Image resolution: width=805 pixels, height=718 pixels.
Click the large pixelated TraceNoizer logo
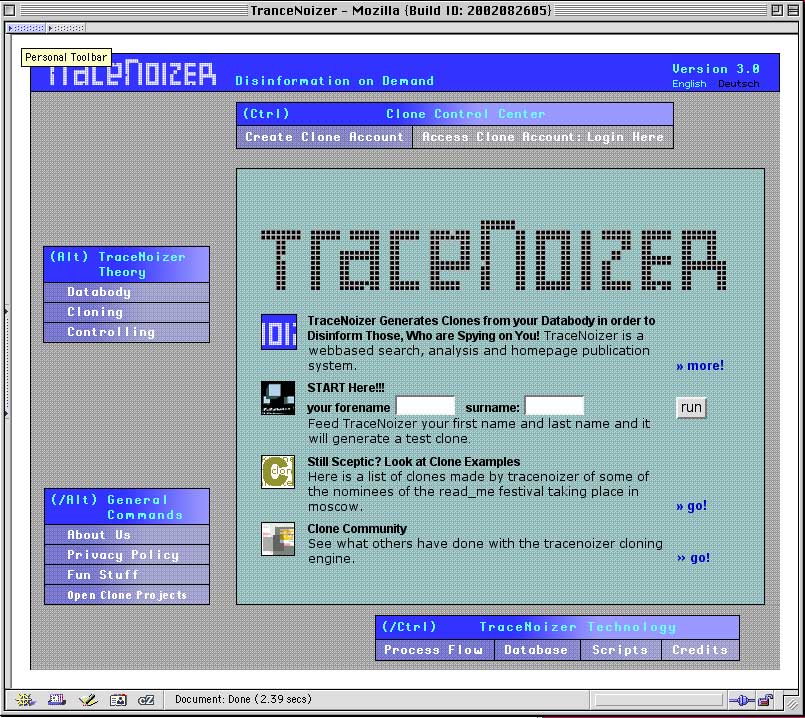point(493,256)
